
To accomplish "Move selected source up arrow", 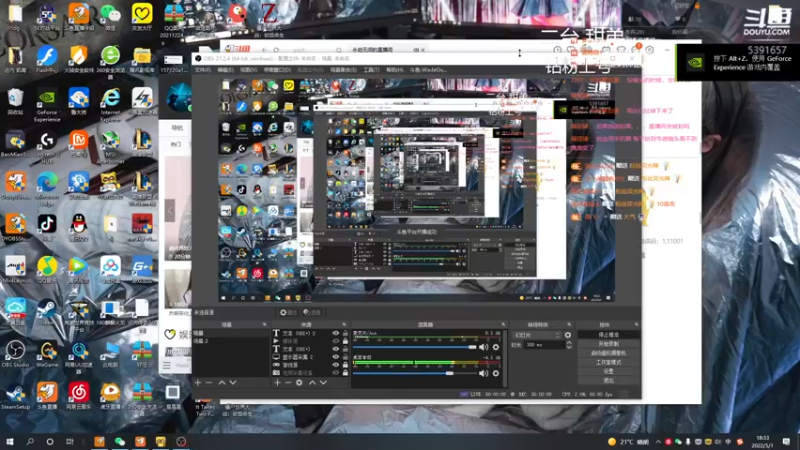I will tap(312, 383).
